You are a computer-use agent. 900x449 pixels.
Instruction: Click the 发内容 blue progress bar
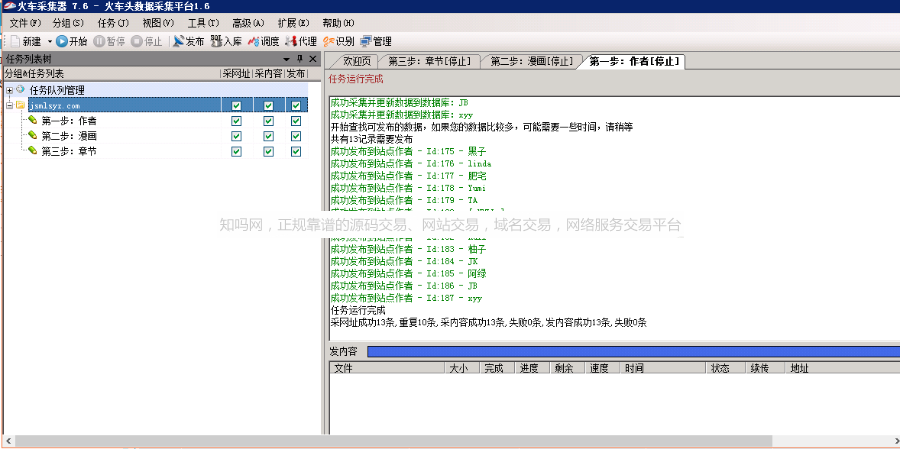click(x=633, y=352)
